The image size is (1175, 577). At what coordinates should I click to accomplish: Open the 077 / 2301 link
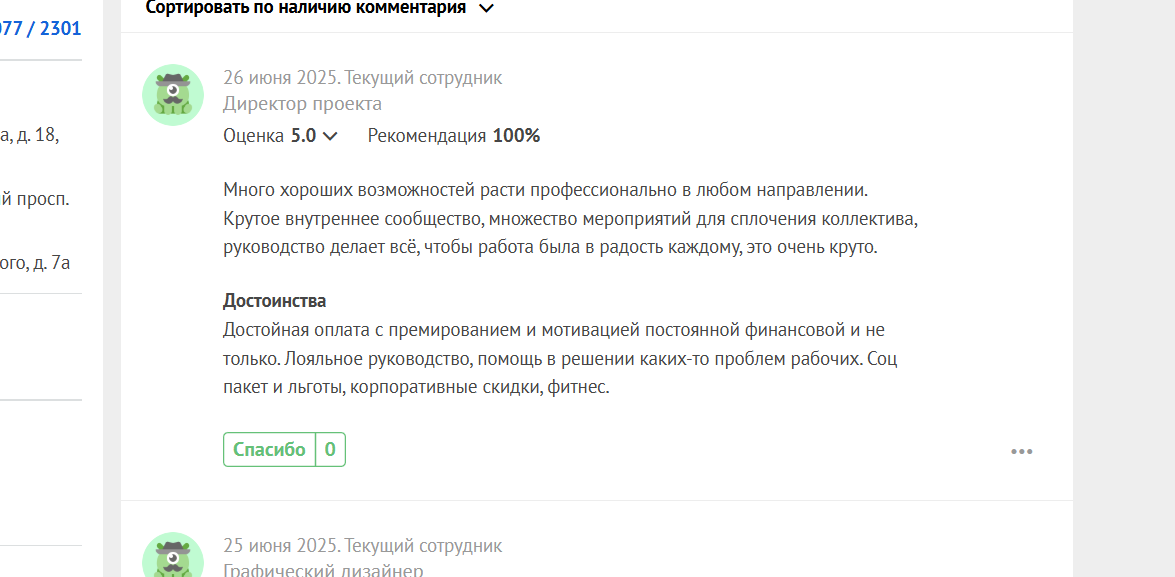[40, 29]
